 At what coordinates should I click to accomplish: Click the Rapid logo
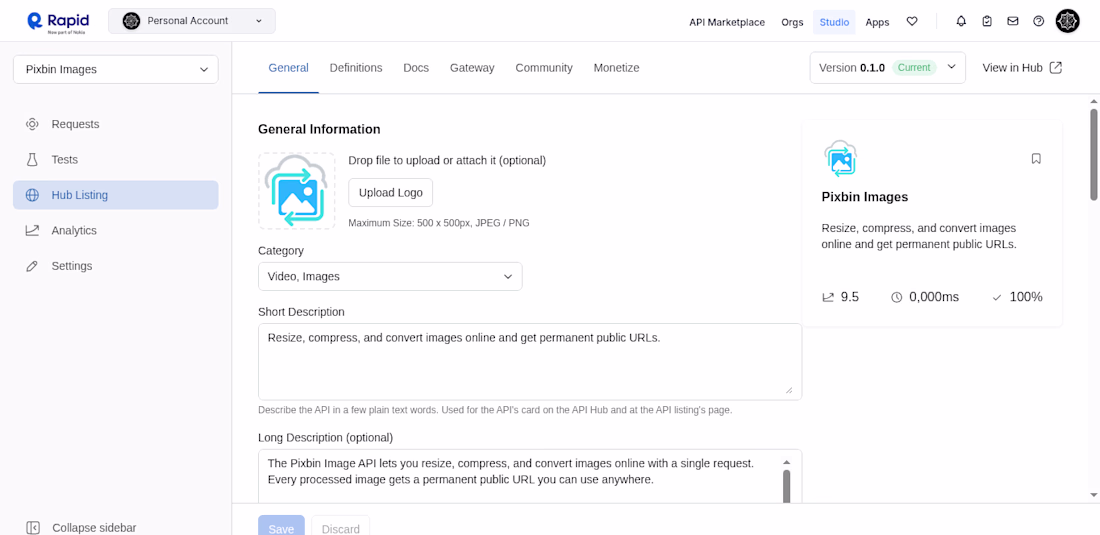click(58, 21)
